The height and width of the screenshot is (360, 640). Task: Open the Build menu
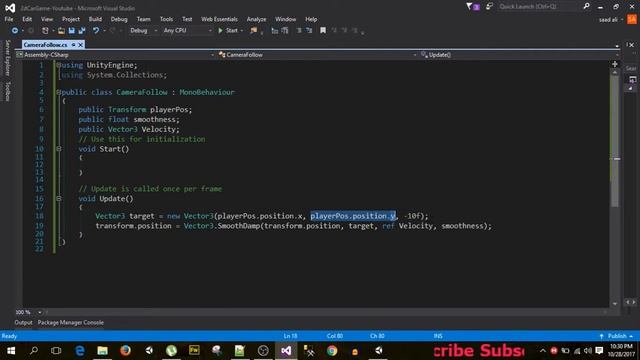(x=95, y=19)
